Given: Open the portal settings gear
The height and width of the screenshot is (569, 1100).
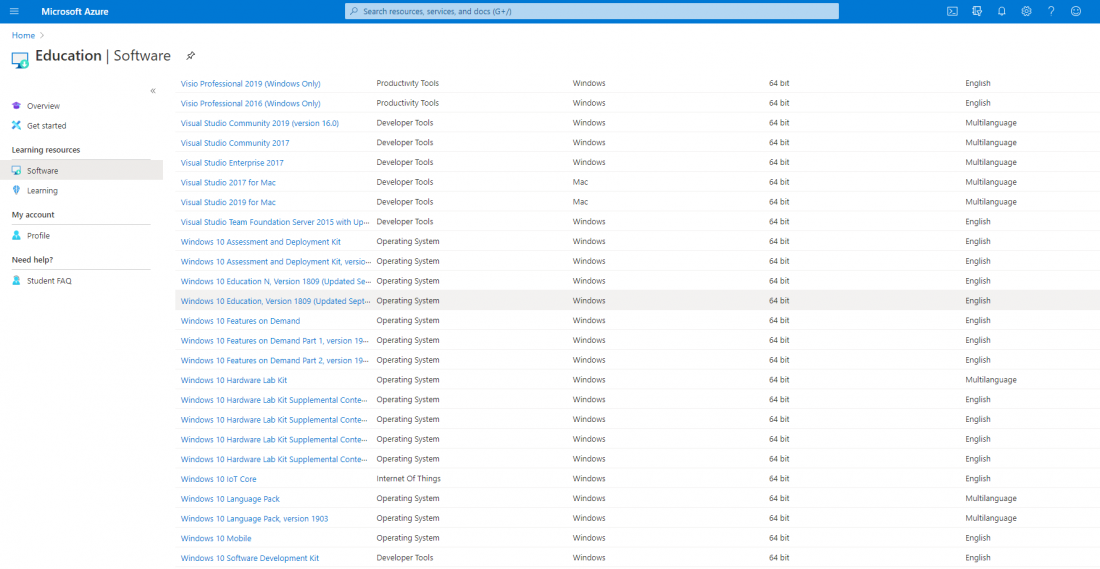Looking at the screenshot, I should (1026, 11).
